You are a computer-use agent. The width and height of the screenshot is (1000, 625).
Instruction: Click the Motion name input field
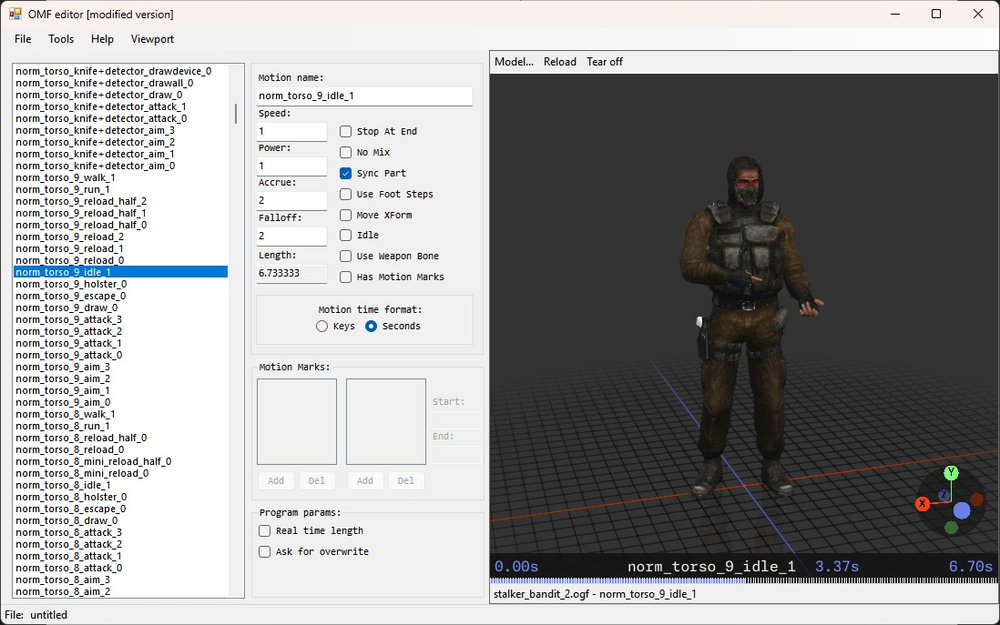(364, 96)
